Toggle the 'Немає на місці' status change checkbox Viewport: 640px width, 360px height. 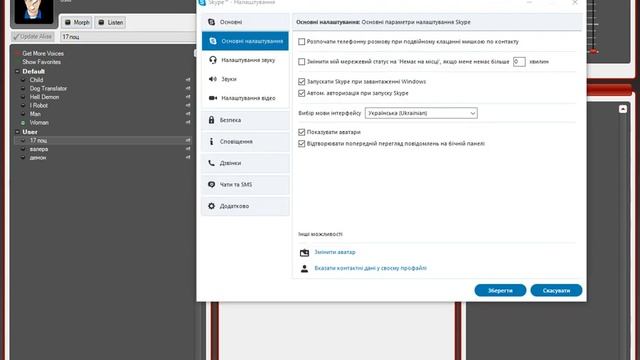click(x=302, y=62)
